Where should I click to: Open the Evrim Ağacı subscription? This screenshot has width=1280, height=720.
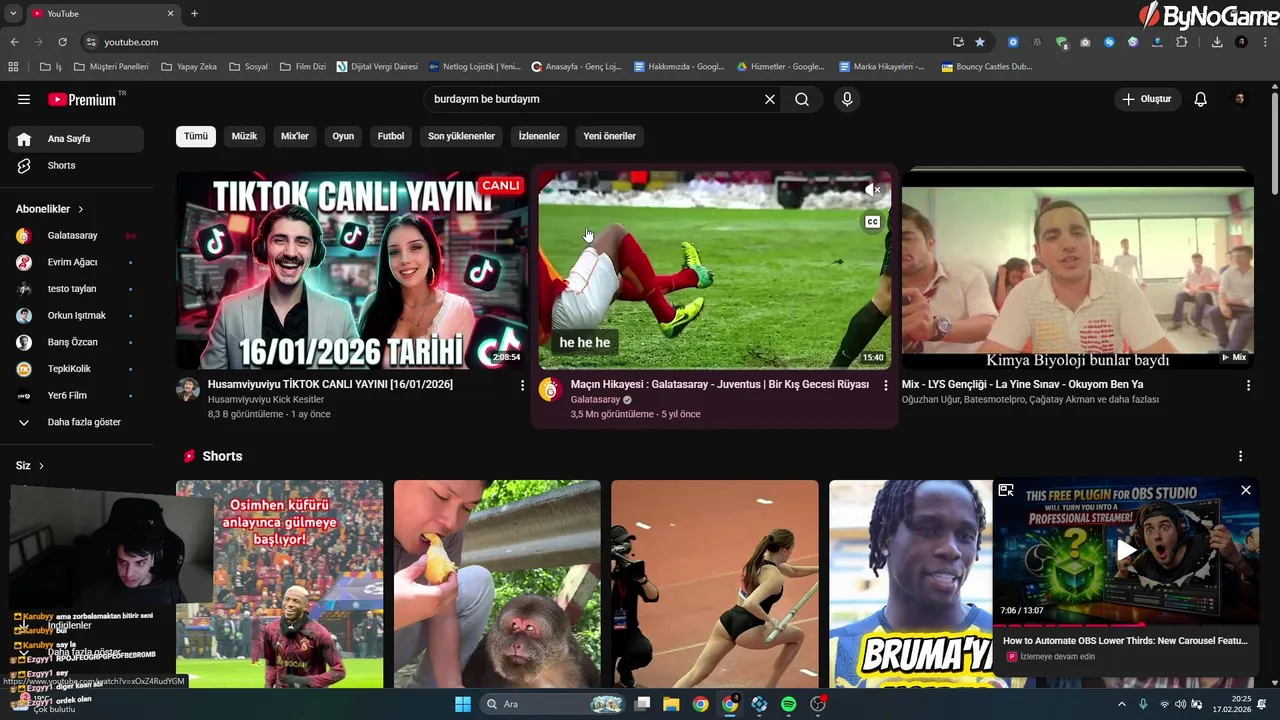76,262
